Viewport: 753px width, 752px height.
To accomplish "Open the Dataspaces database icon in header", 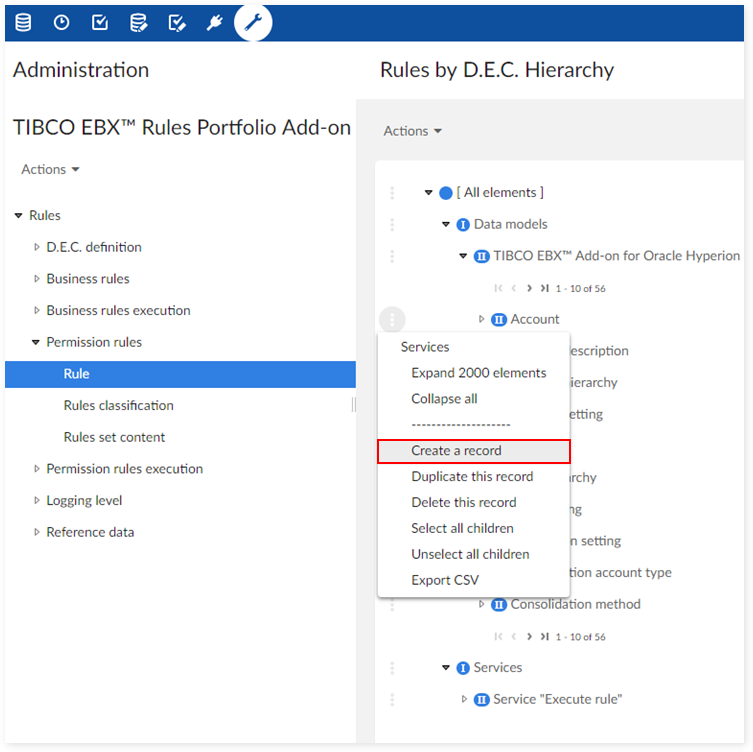I will point(23,23).
